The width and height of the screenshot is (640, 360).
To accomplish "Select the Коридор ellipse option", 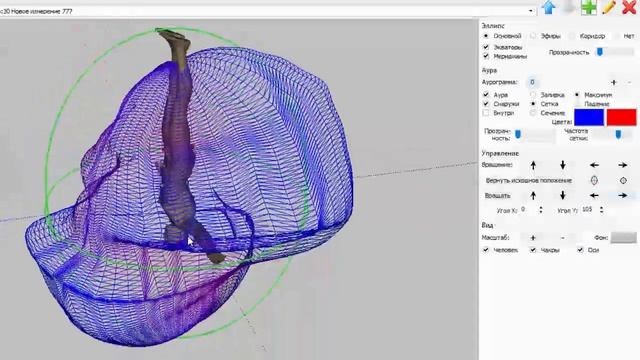I will click(572, 36).
